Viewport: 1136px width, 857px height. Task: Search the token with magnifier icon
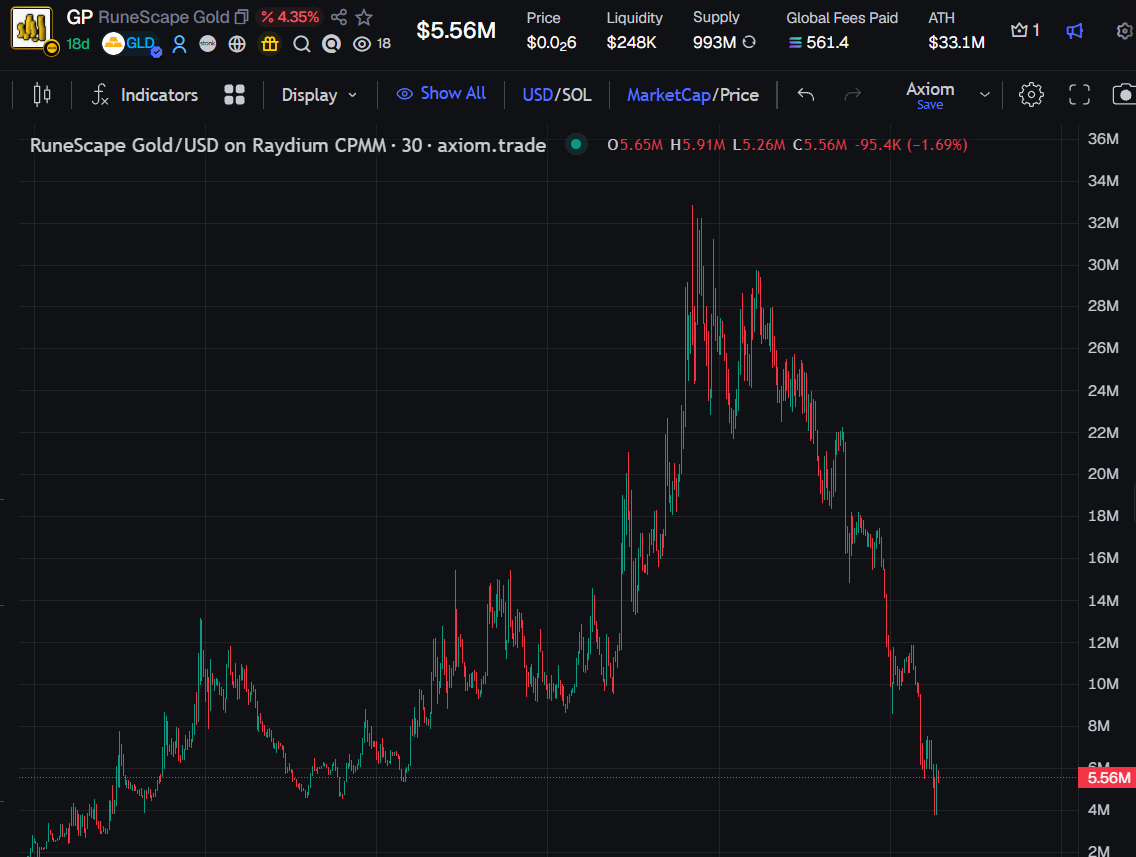click(301, 44)
